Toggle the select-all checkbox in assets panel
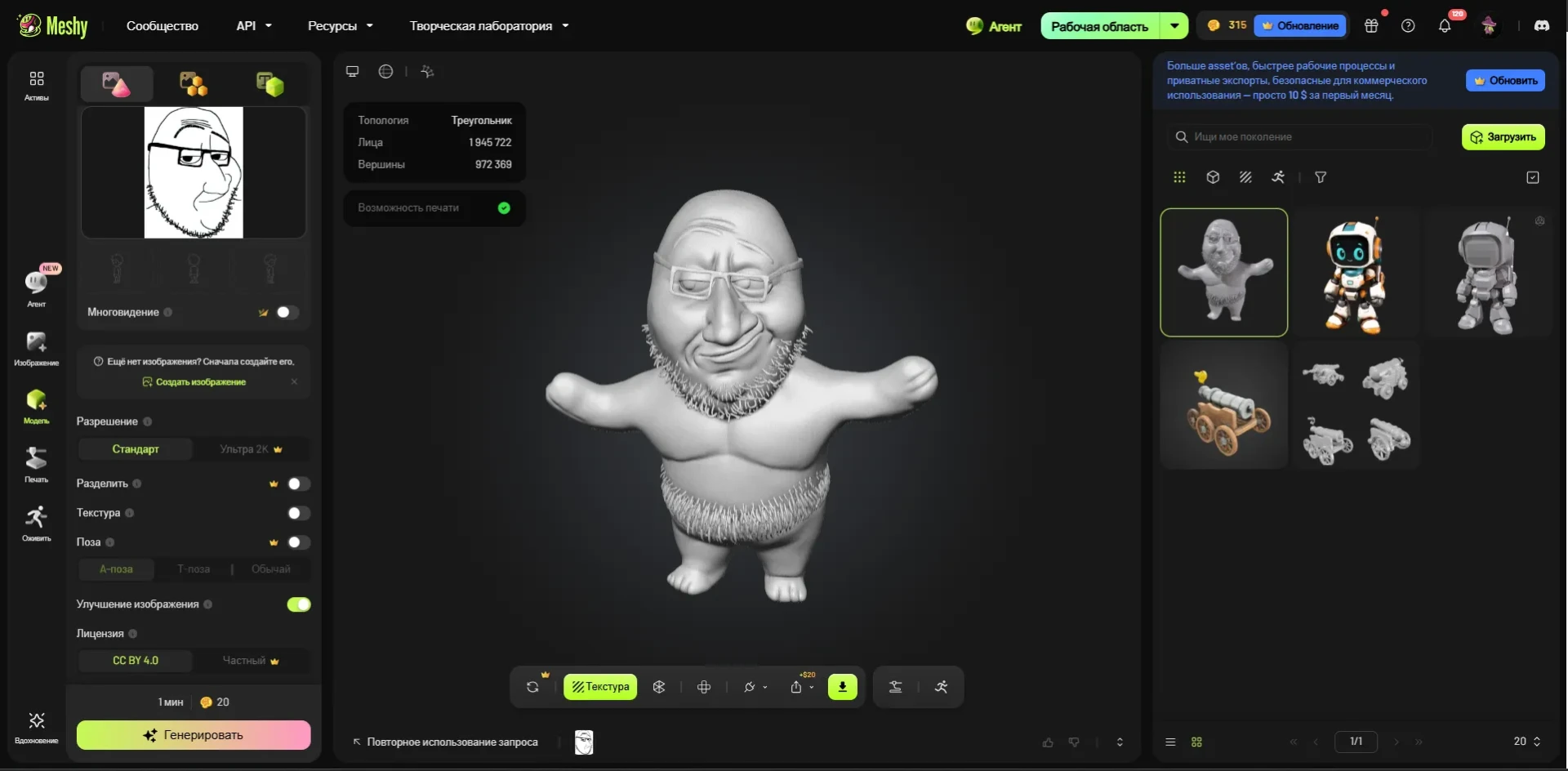The width and height of the screenshot is (1568, 771). coord(1533,177)
